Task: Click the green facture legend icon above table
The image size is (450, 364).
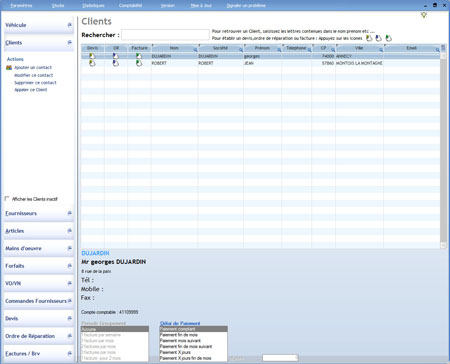Action: [x=388, y=38]
